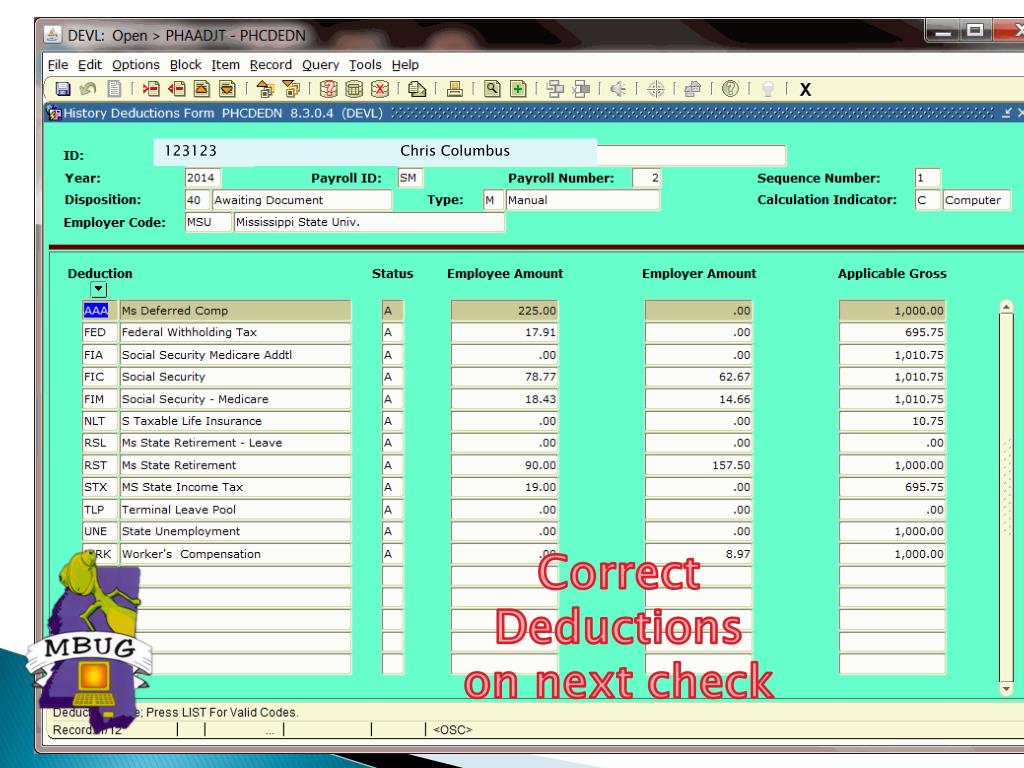This screenshot has height=768, width=1024.
Task: Click FIM employer amount 14.66
Action: pyautogui.click(x=698, y=399)
